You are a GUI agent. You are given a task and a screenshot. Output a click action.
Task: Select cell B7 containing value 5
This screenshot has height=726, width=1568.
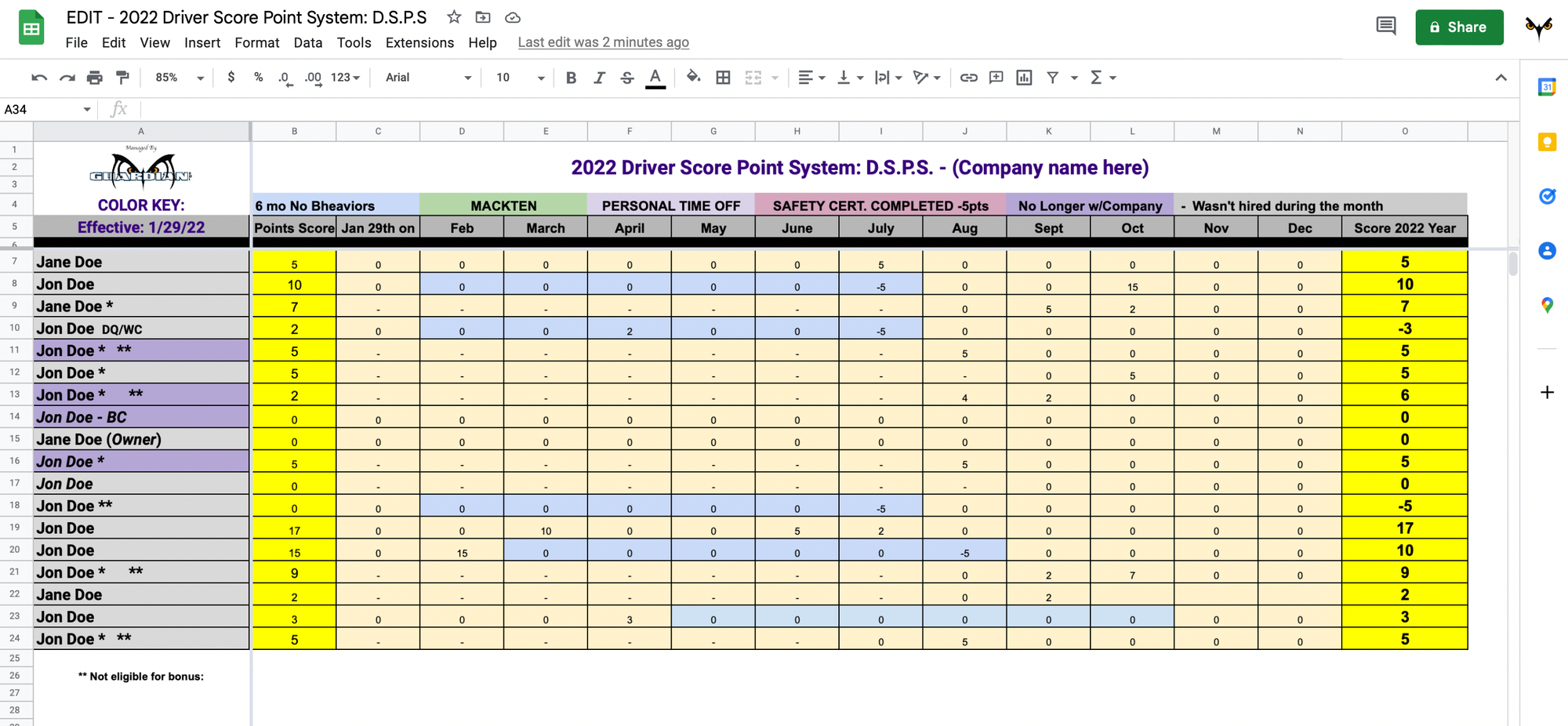click(x=294, y=263)
